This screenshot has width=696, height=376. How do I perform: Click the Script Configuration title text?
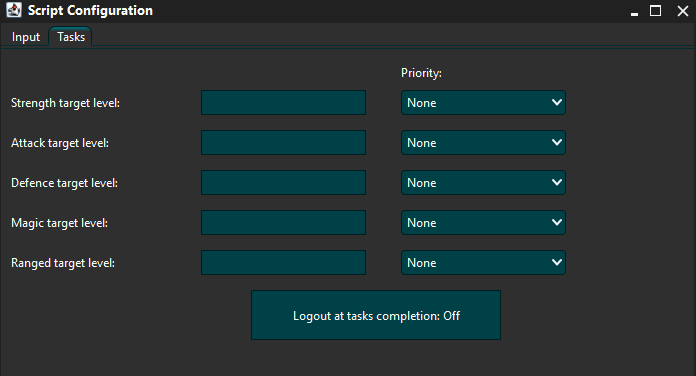[90, 11]
